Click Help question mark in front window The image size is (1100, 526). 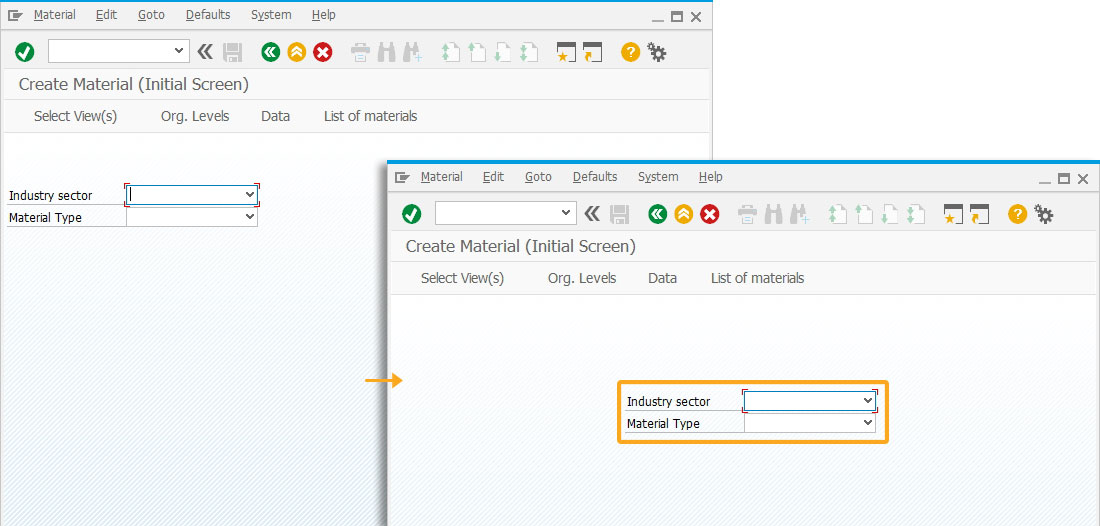pyautogui.click(x=1018, y=214)
